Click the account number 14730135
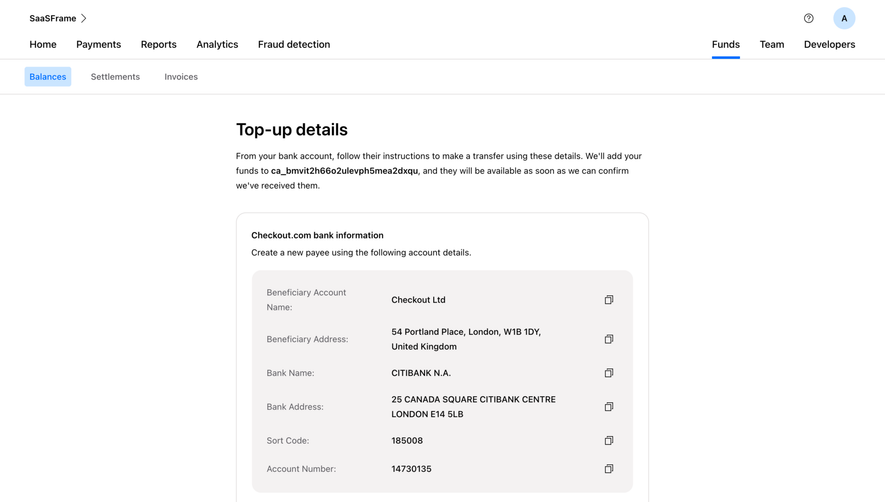 tap(411, 469)
